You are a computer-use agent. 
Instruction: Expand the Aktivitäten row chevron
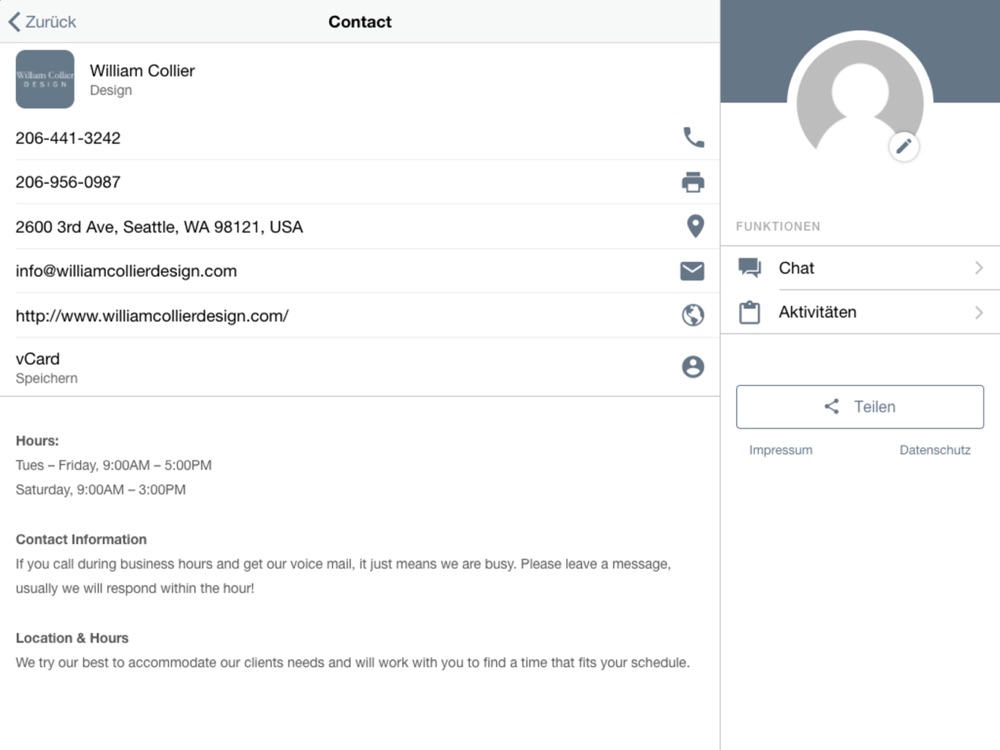(x=979, y=313)
